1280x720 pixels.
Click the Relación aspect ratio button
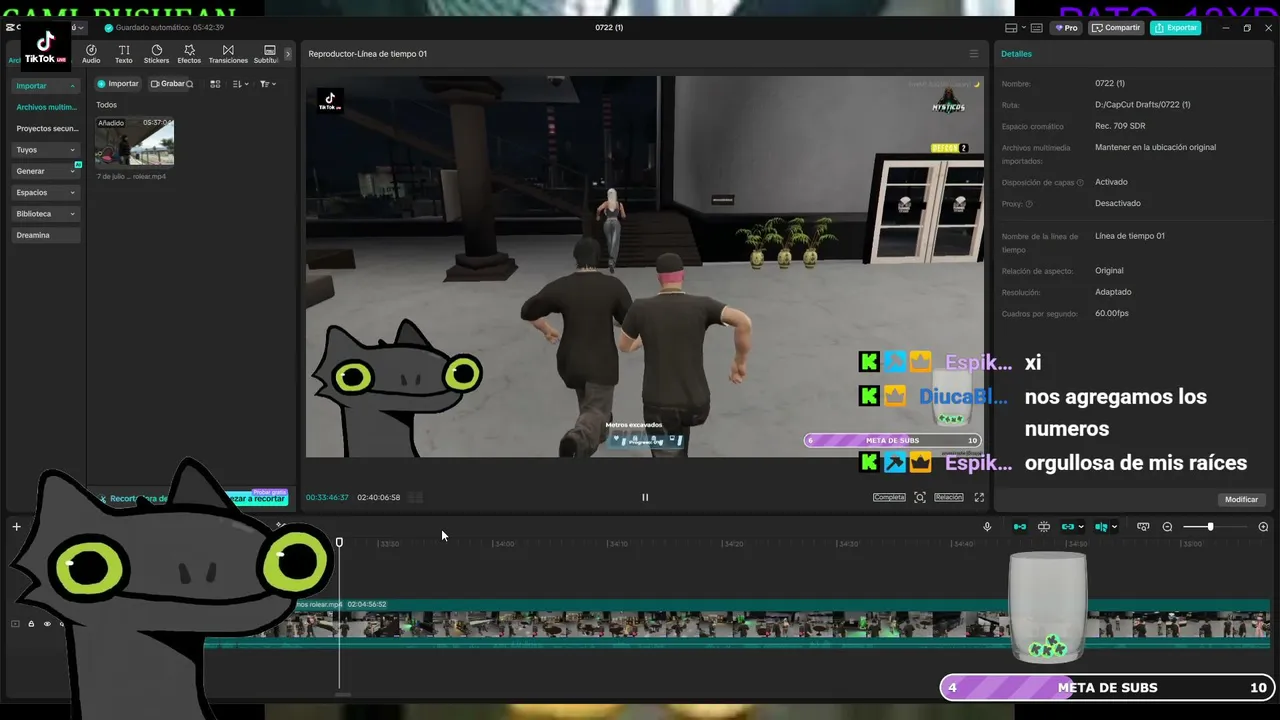[949, 497]
